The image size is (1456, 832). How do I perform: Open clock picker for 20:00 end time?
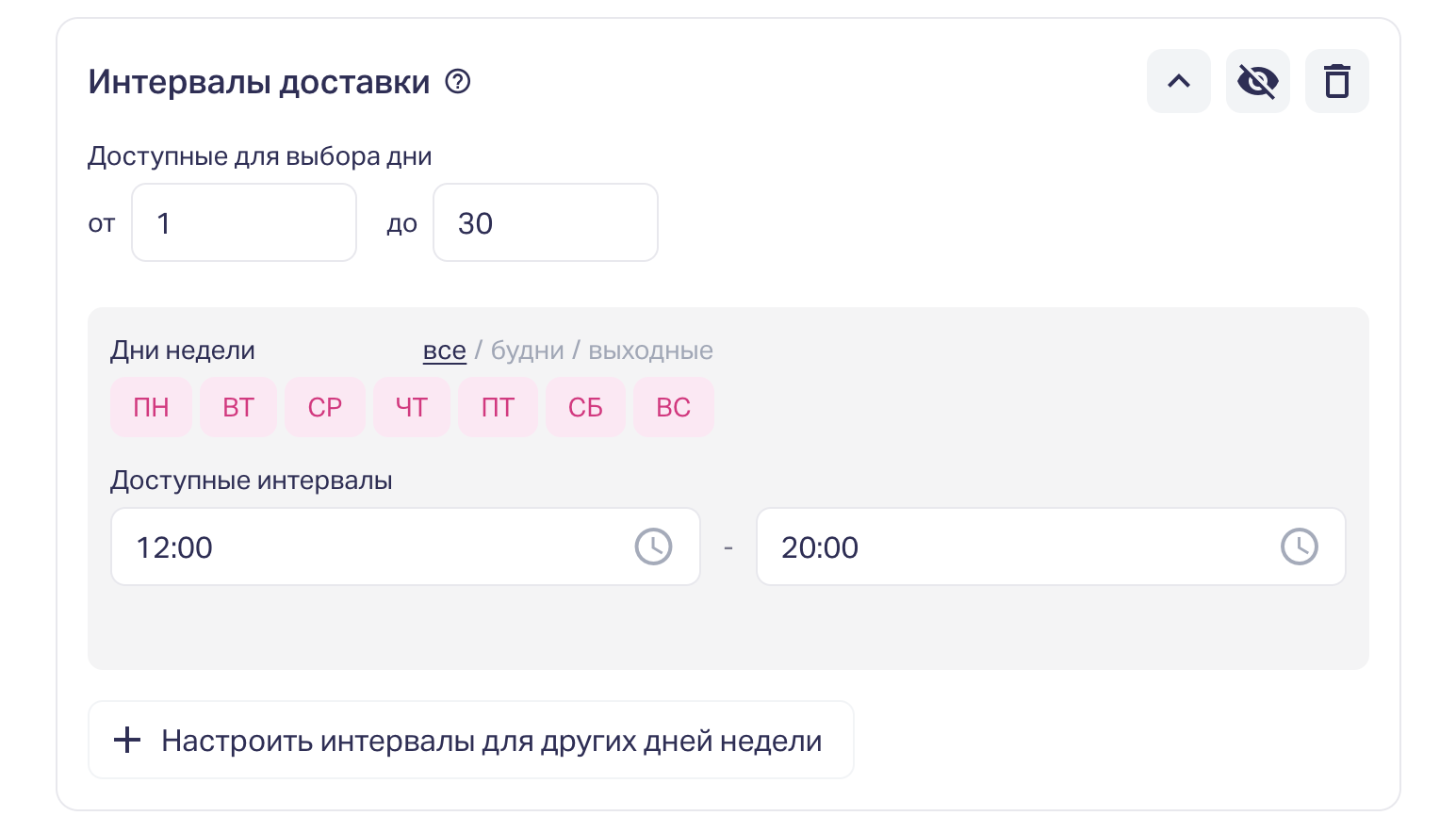[x=1299, y=547]
